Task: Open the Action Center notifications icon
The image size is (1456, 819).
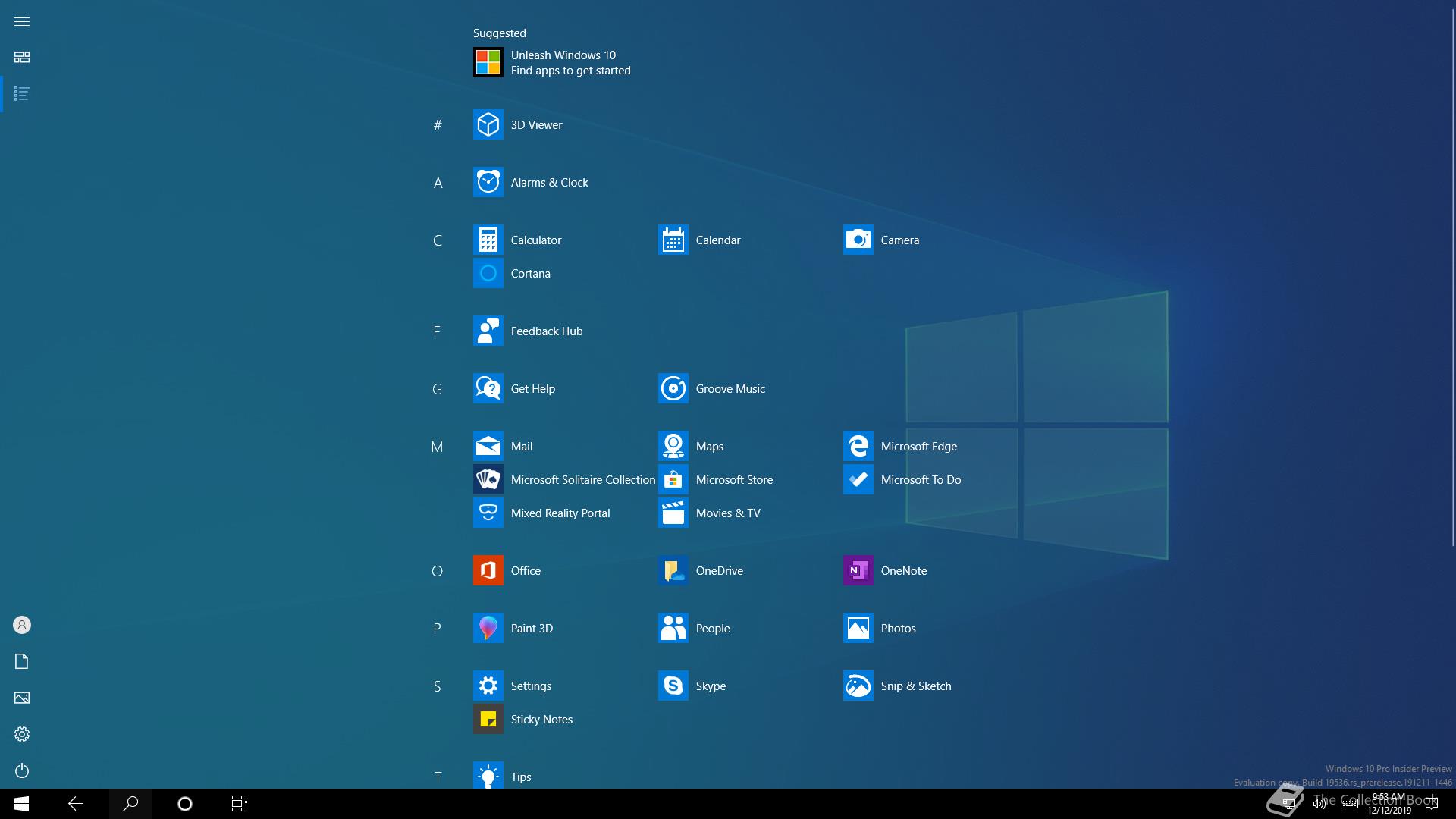Action: 1432,804
